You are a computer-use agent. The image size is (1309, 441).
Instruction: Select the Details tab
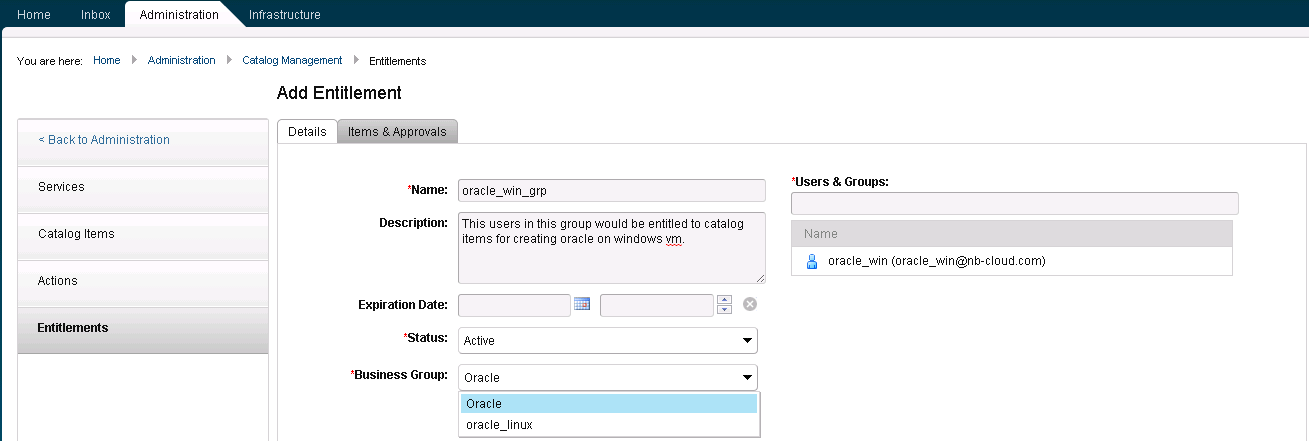[x=307, y=132]
